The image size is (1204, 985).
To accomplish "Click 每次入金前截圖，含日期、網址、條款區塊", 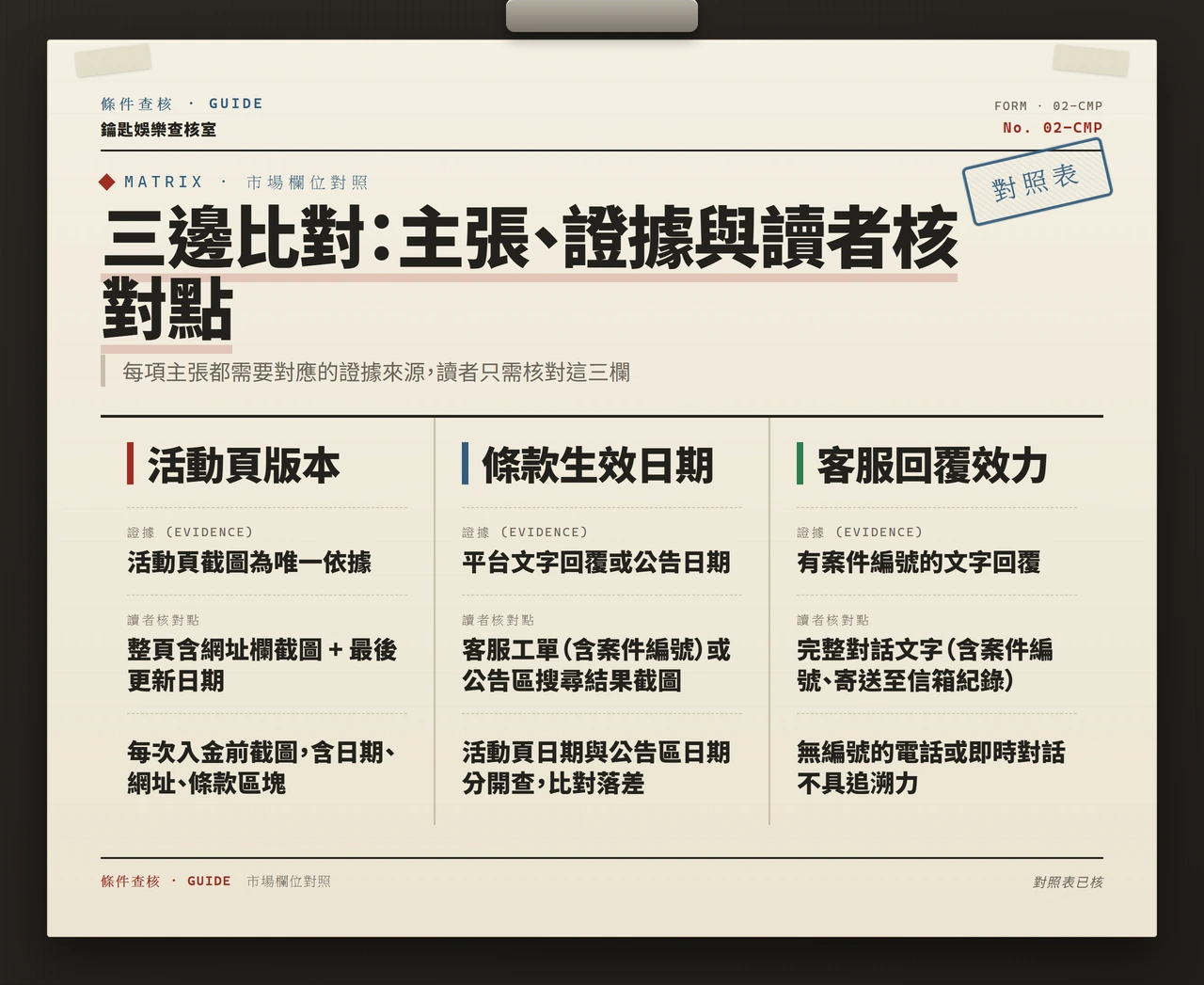I will (261, 768).
